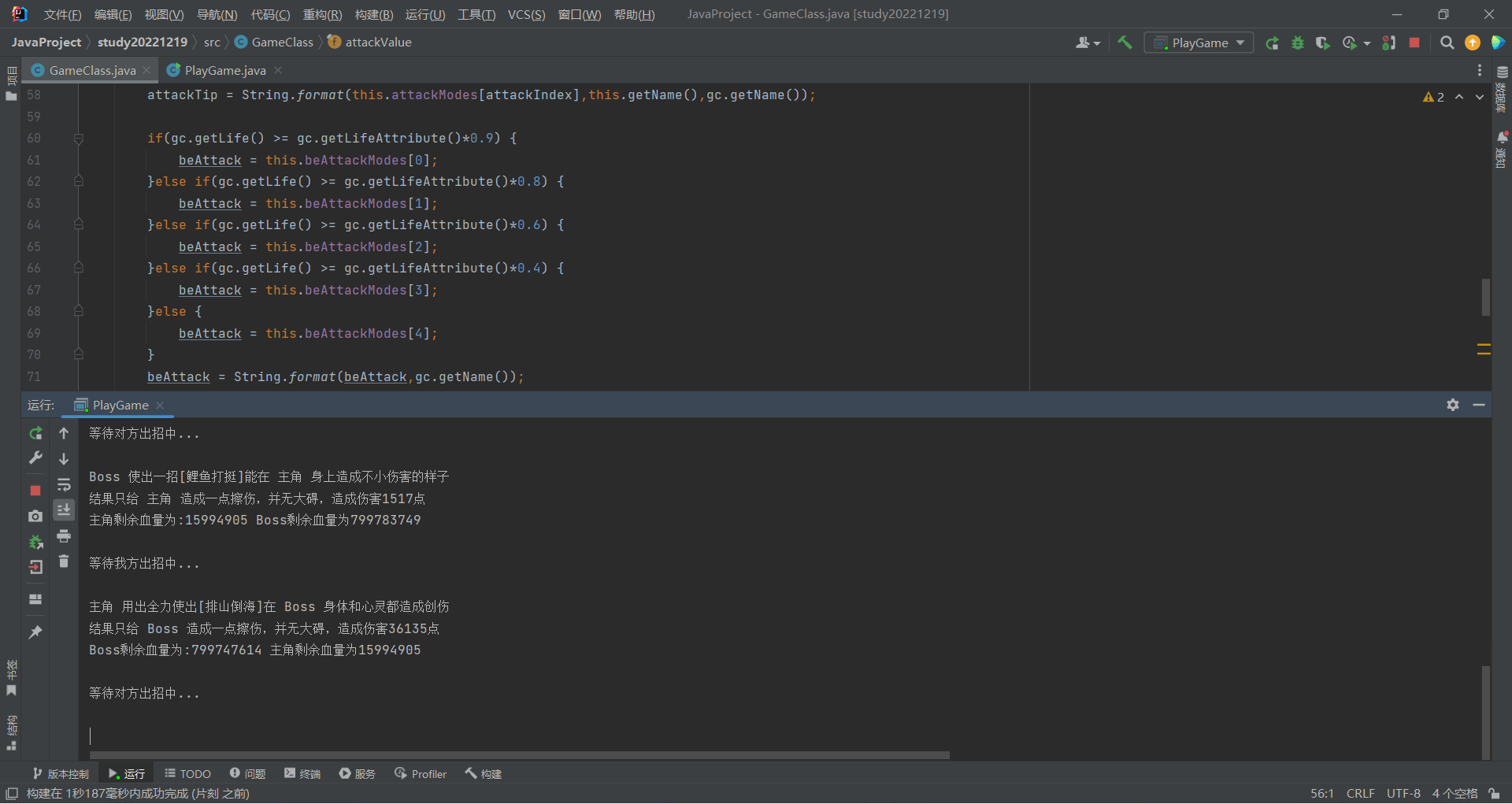
Task: Open the 服务 services tool window
Action: [x=358, y=774]
